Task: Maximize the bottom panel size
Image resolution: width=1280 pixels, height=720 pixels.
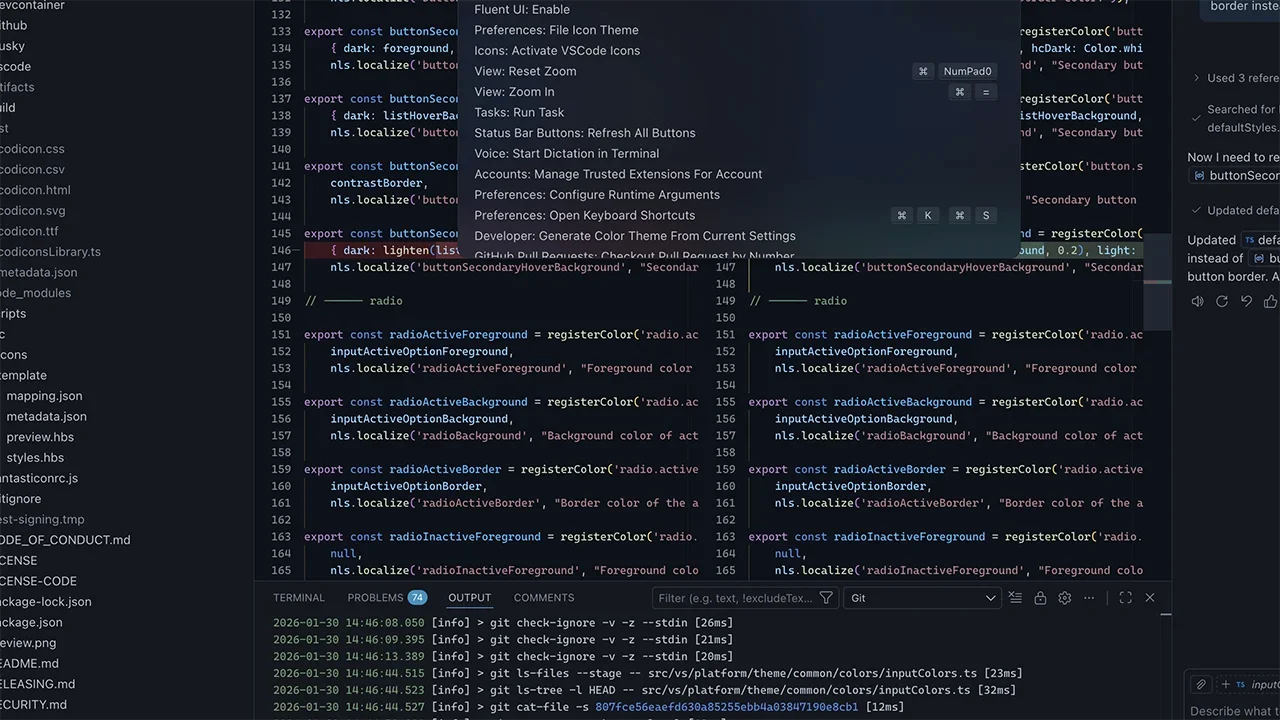Action: tap(1125, 598)
